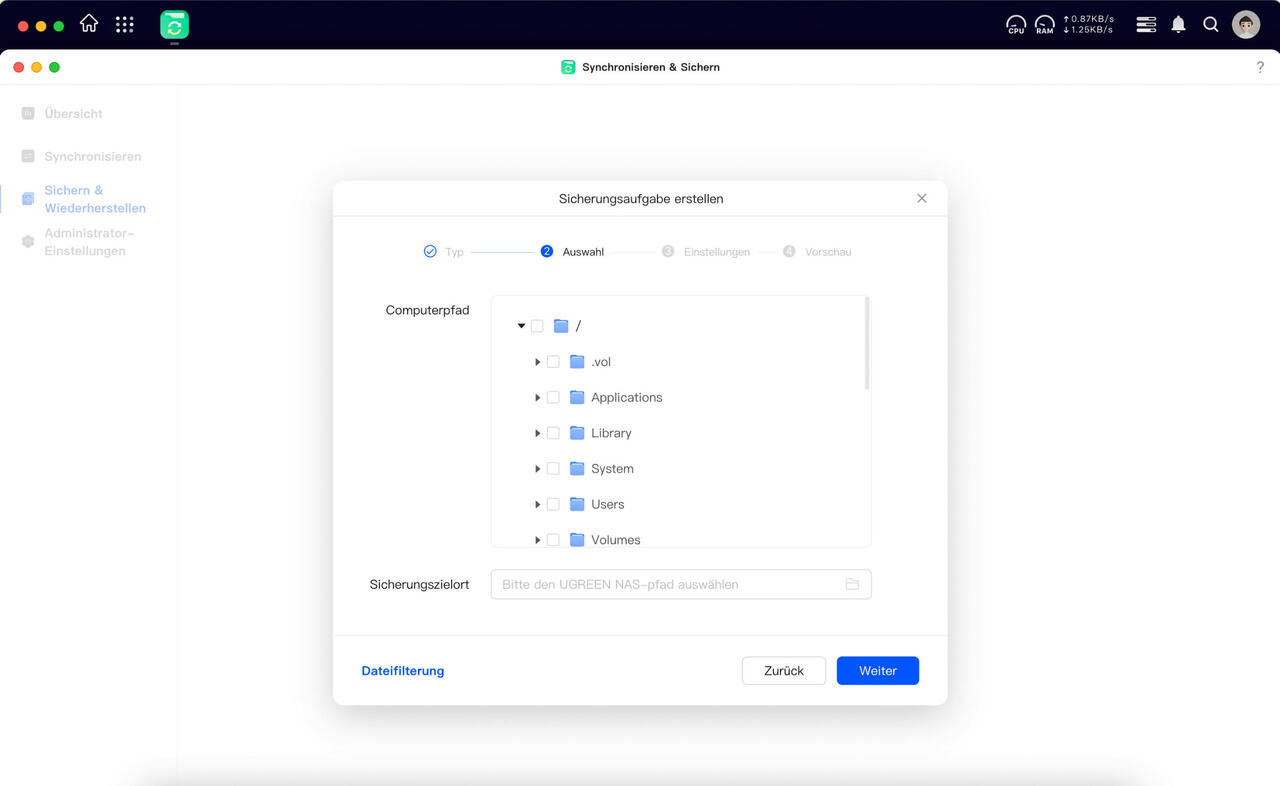Open the user avatar menu

(x=1246, y=24)
